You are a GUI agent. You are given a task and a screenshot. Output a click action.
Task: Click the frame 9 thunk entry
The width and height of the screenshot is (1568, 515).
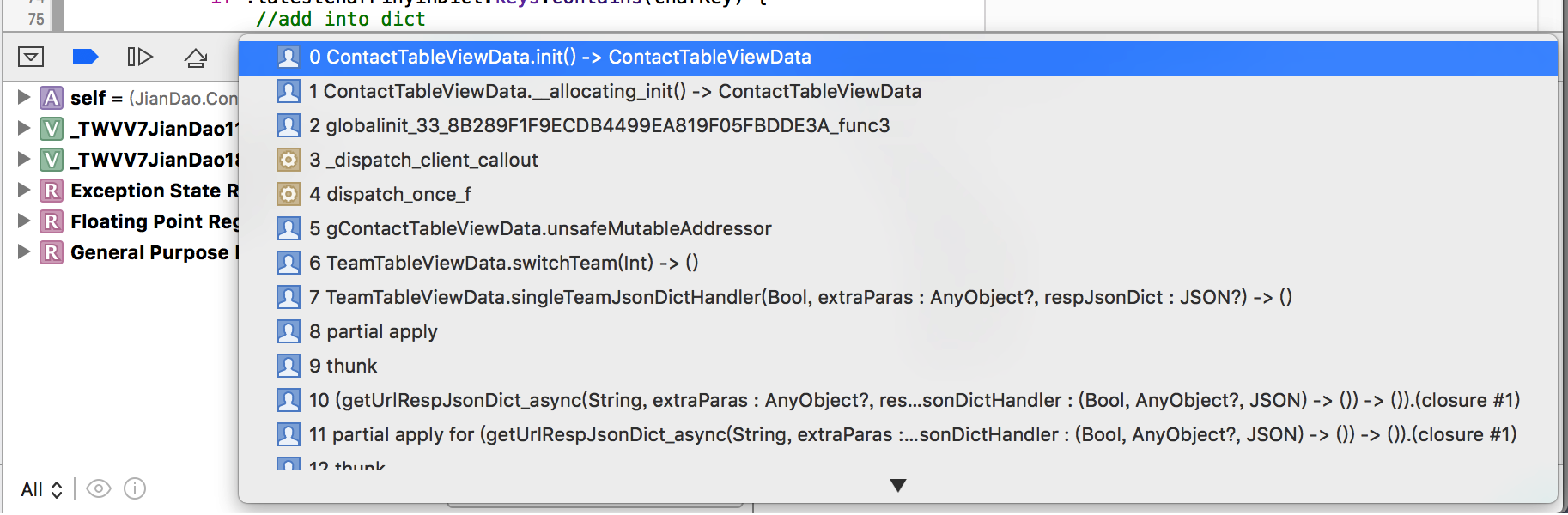tap(343, 367)
